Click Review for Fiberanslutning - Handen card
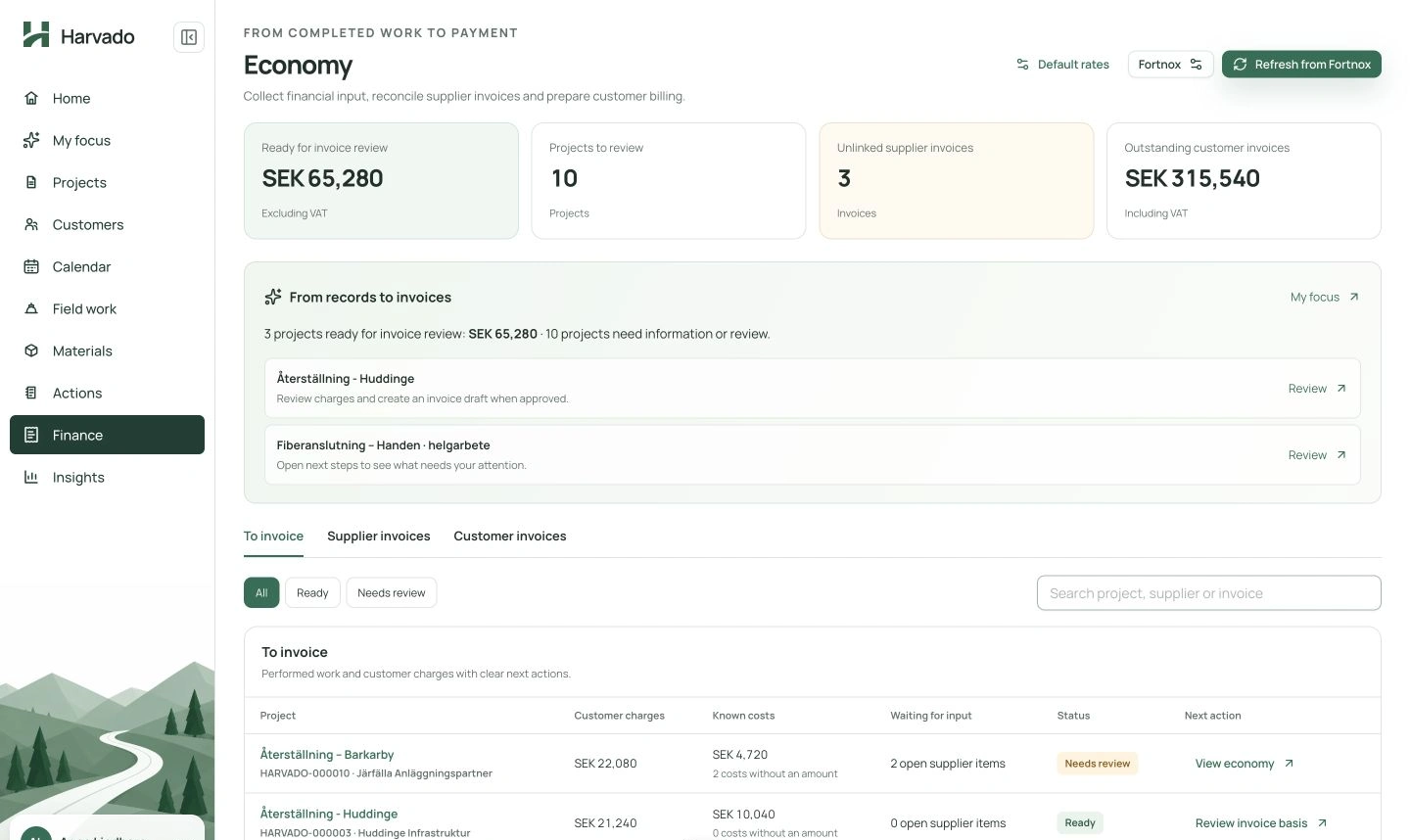 (1317, 455)
